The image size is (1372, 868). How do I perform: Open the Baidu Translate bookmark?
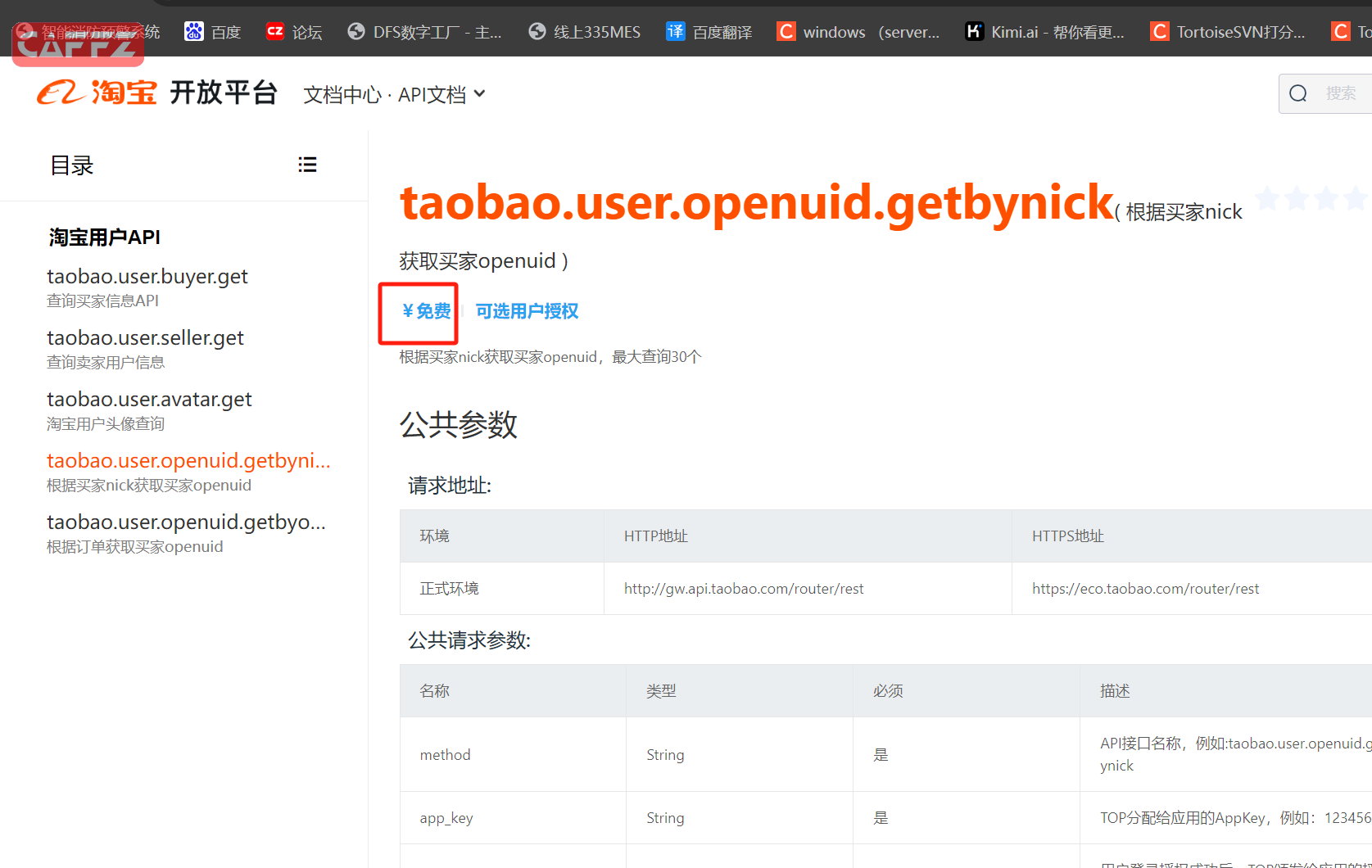709,32
